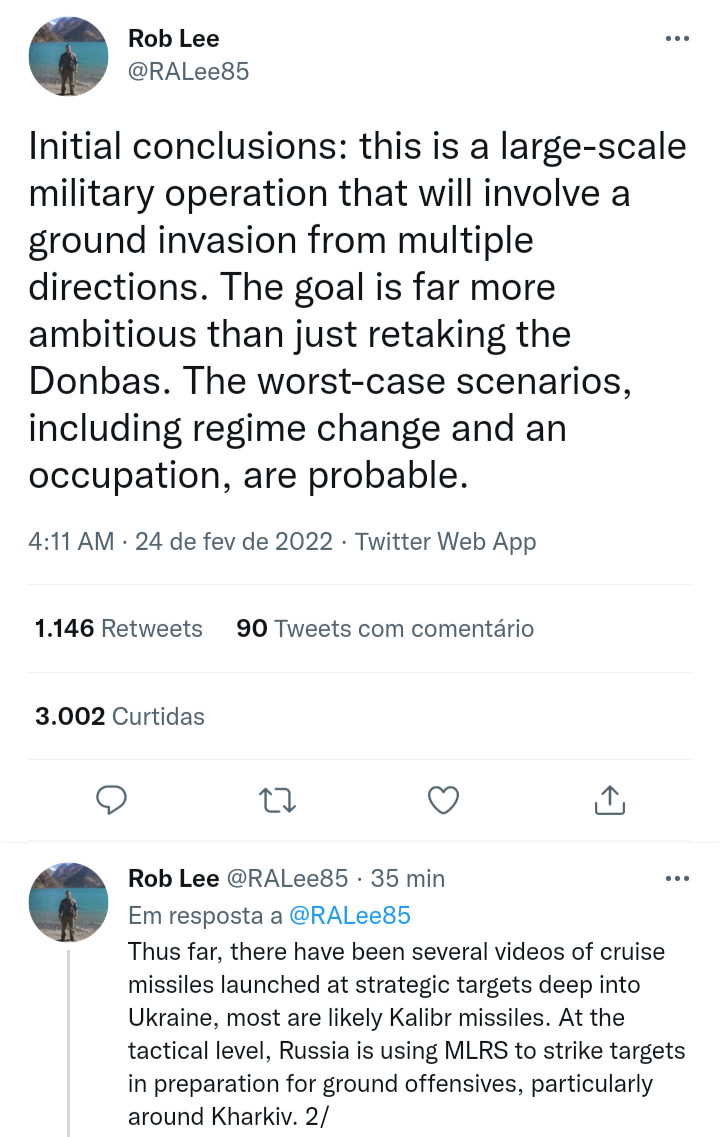Open @RALee85 mention in Em resposta a
Image resolution: width=720 pixels, height=1137 pixels.
point(349,915)
